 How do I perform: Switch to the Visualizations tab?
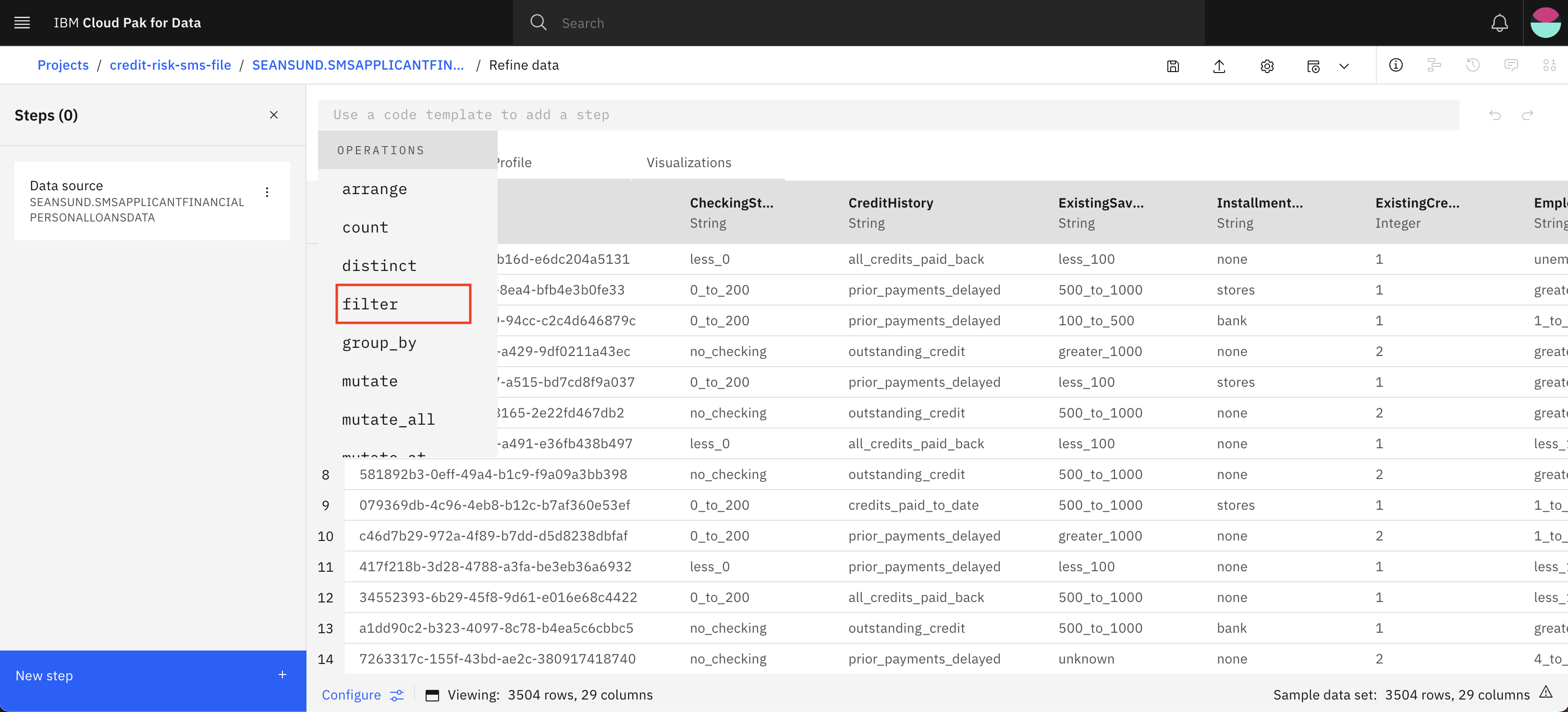tap(689, 162)
